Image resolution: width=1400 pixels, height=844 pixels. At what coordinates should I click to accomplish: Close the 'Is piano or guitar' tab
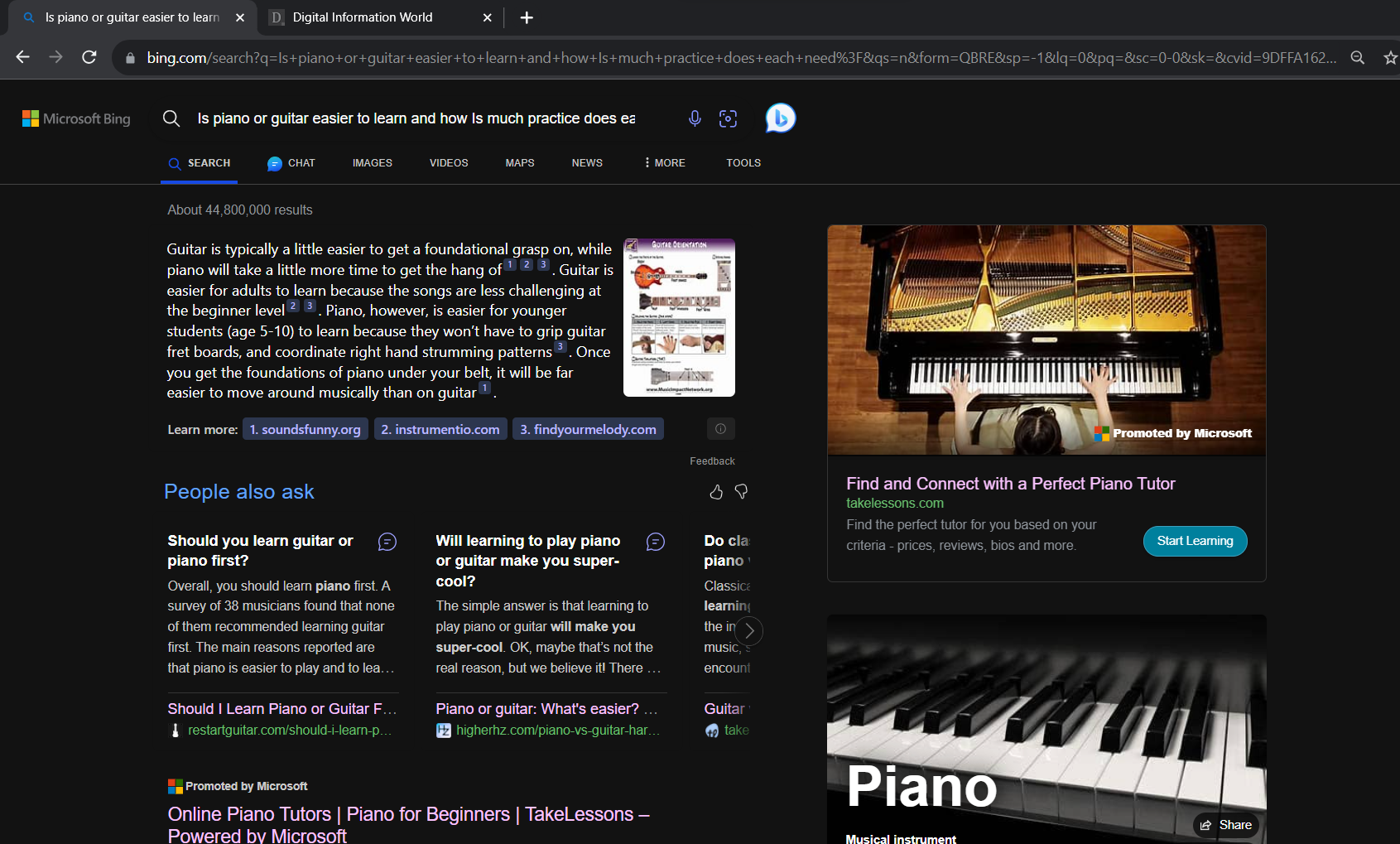coord(240,17)
